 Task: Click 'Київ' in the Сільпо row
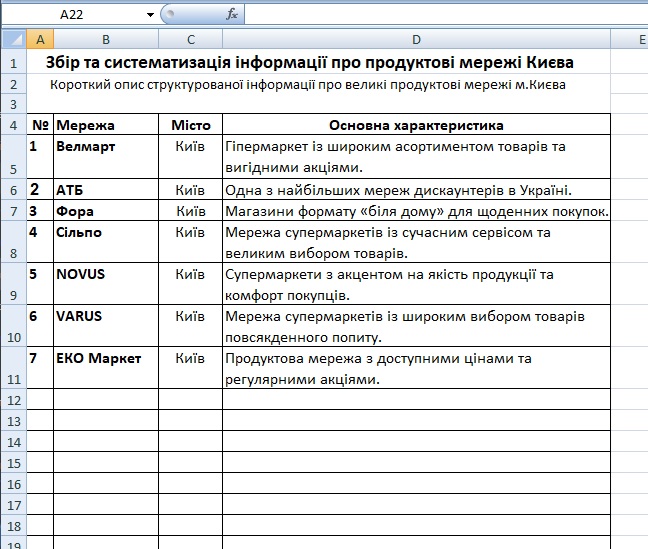tap(190, 232)
